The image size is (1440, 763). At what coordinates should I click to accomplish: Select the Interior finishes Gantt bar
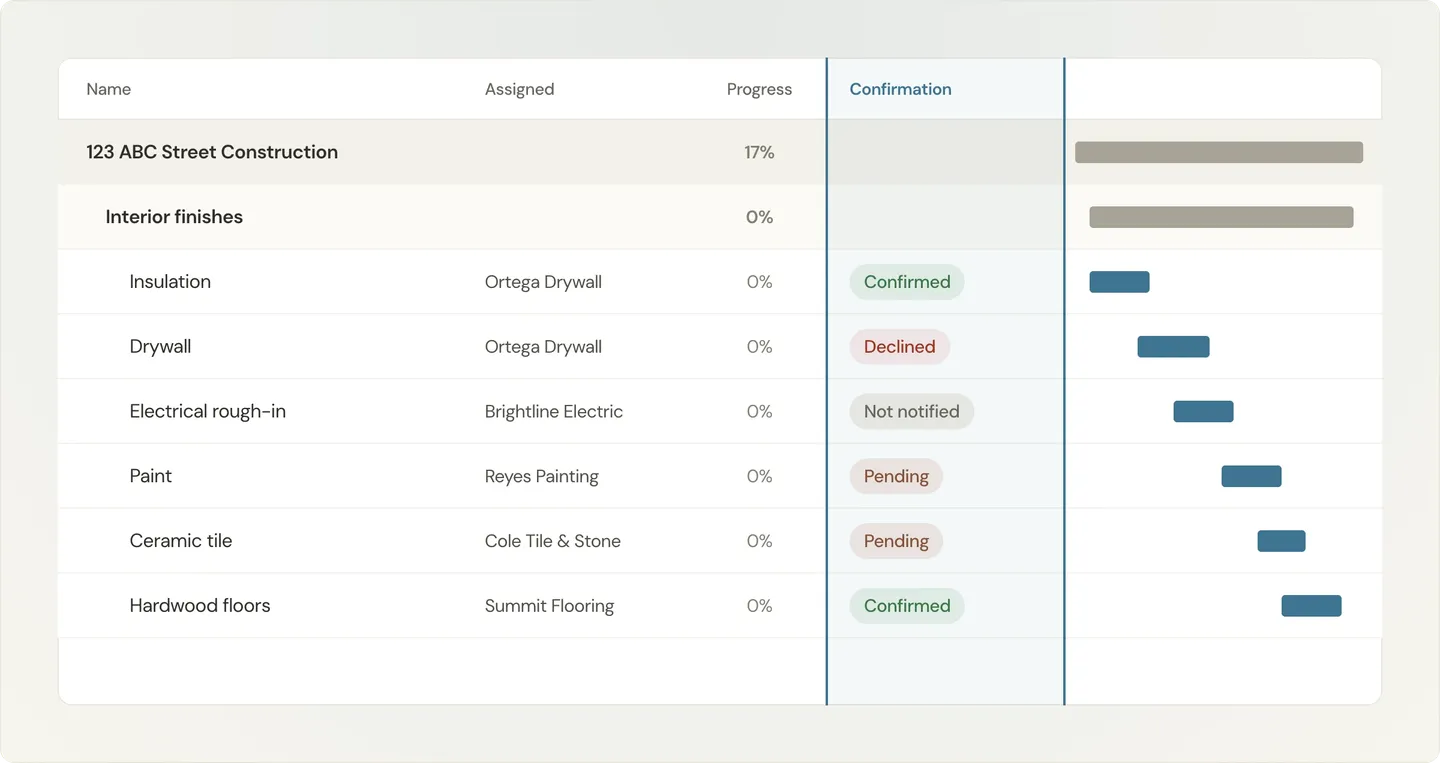click(1221, 217)
